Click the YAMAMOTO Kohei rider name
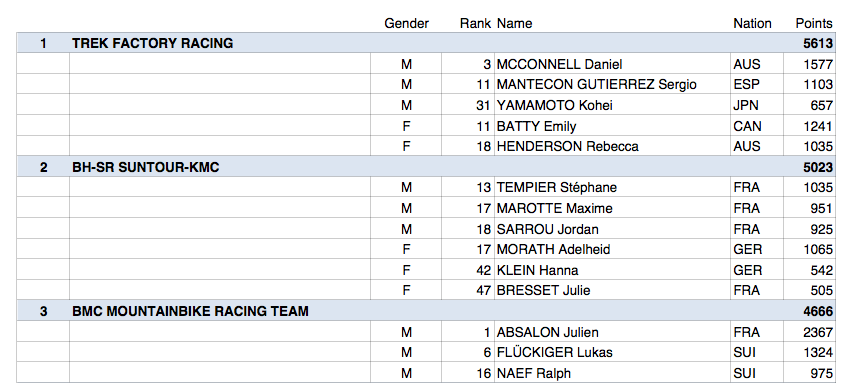 coord(554,105)
